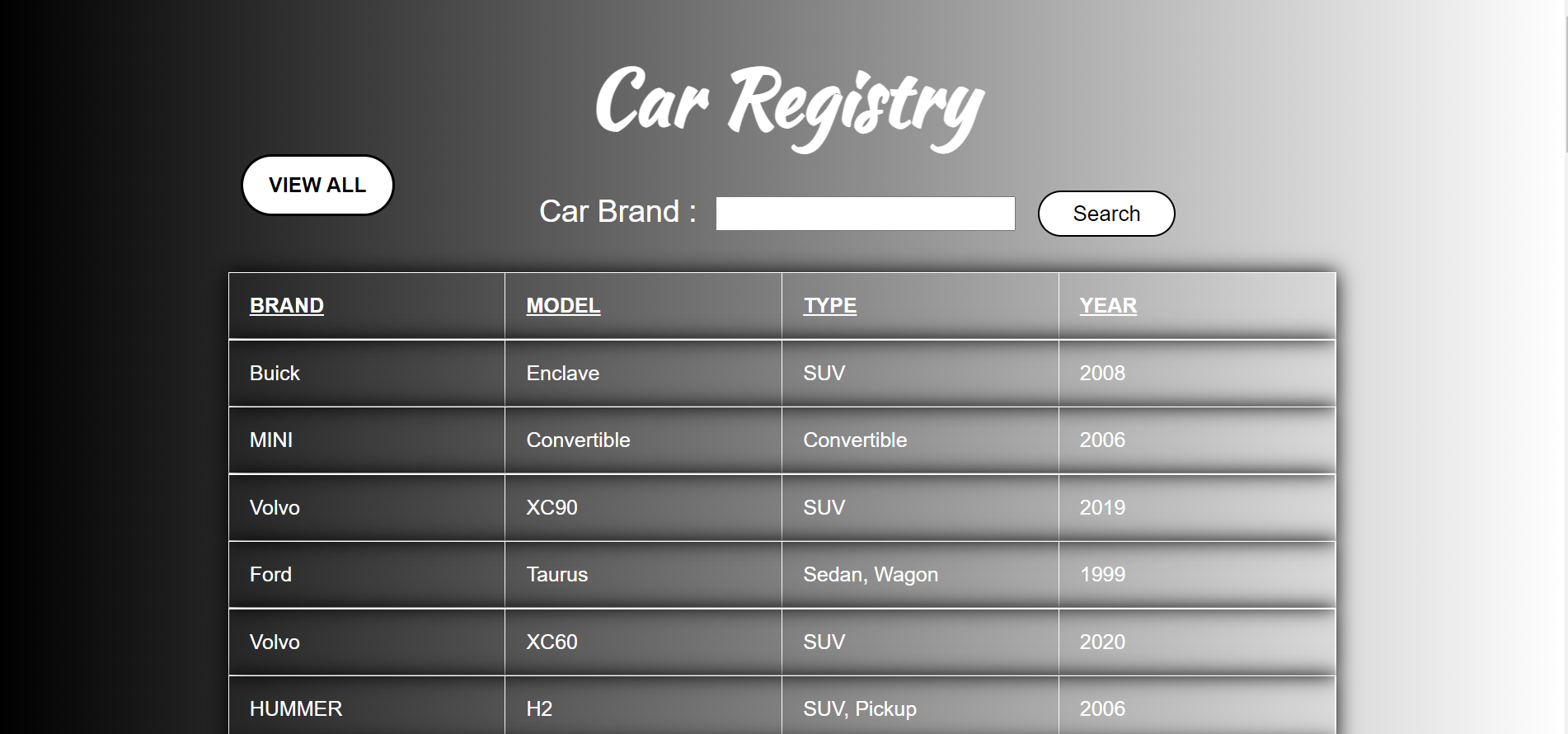This screenshot has height=734, width=1568.
Task: Click the SUV type in Enclave row
Action: click(x=920, y=373)
